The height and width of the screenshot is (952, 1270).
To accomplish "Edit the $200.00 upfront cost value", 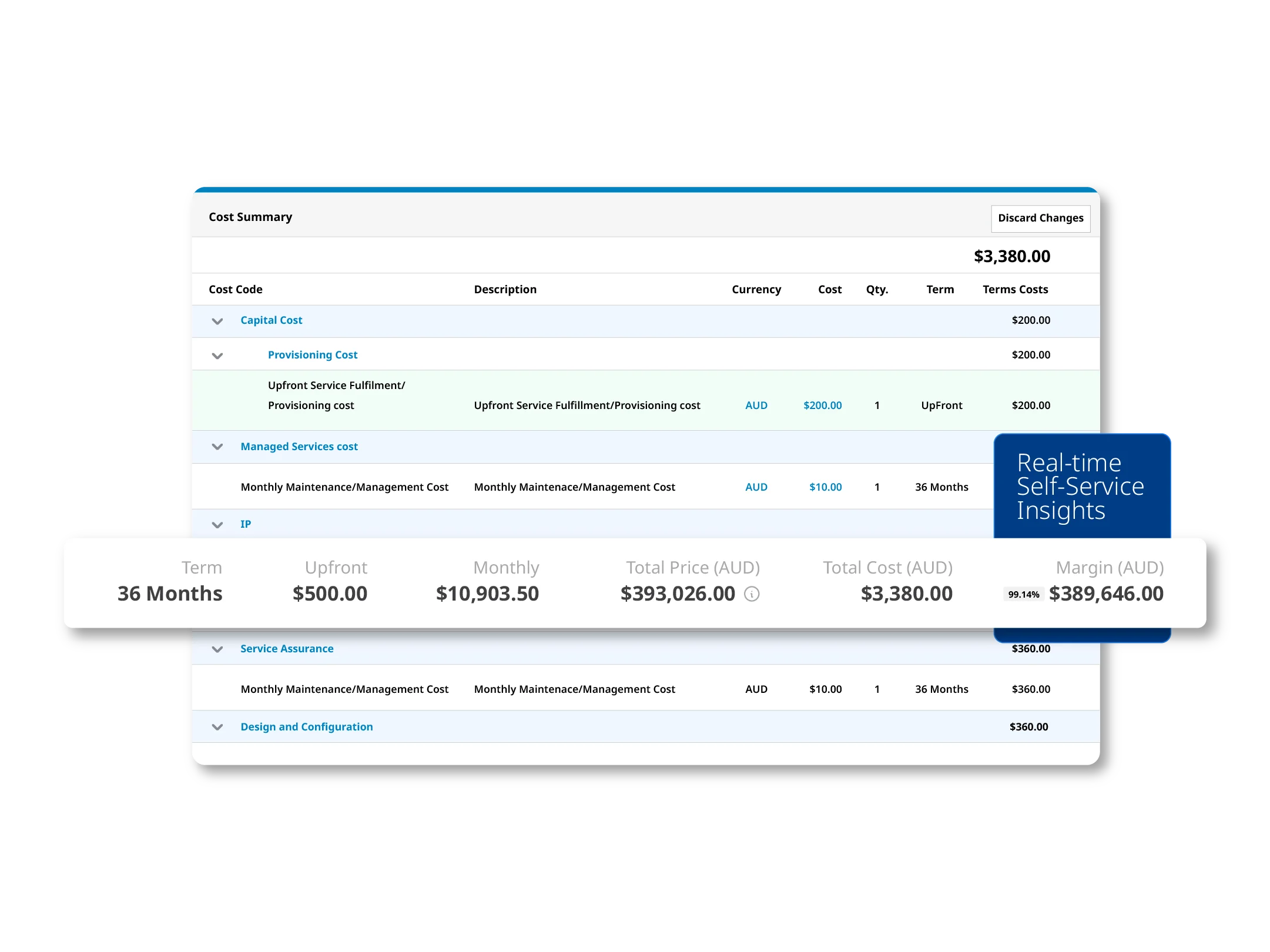I will pos(822,405).
